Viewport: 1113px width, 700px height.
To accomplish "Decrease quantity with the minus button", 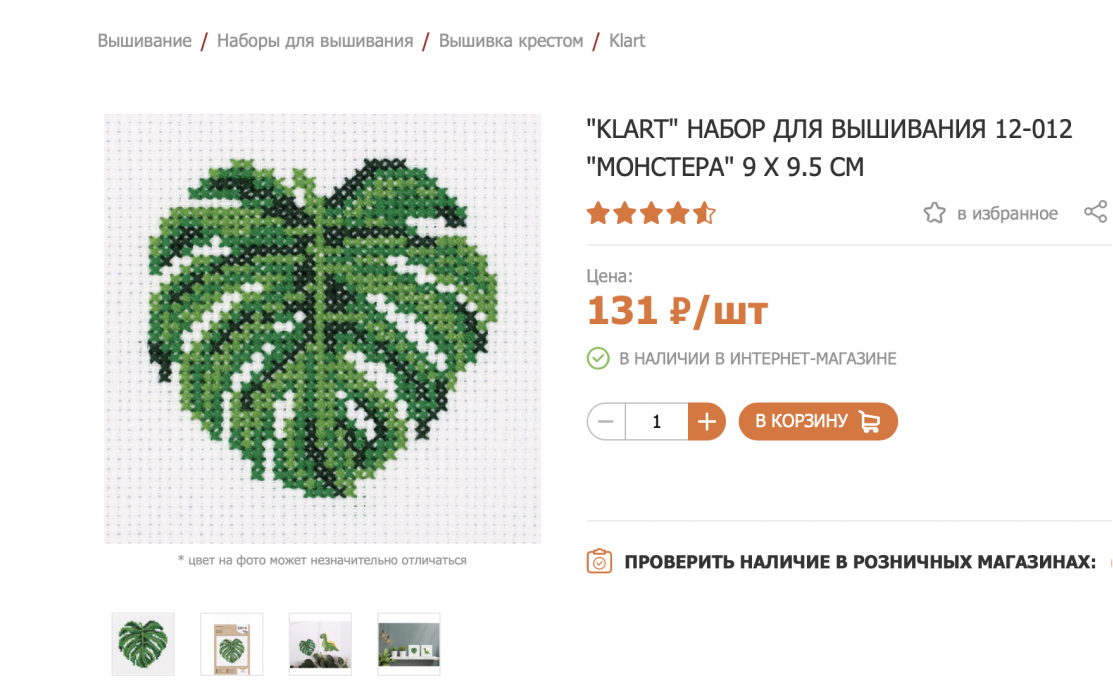I will [605, 422].
